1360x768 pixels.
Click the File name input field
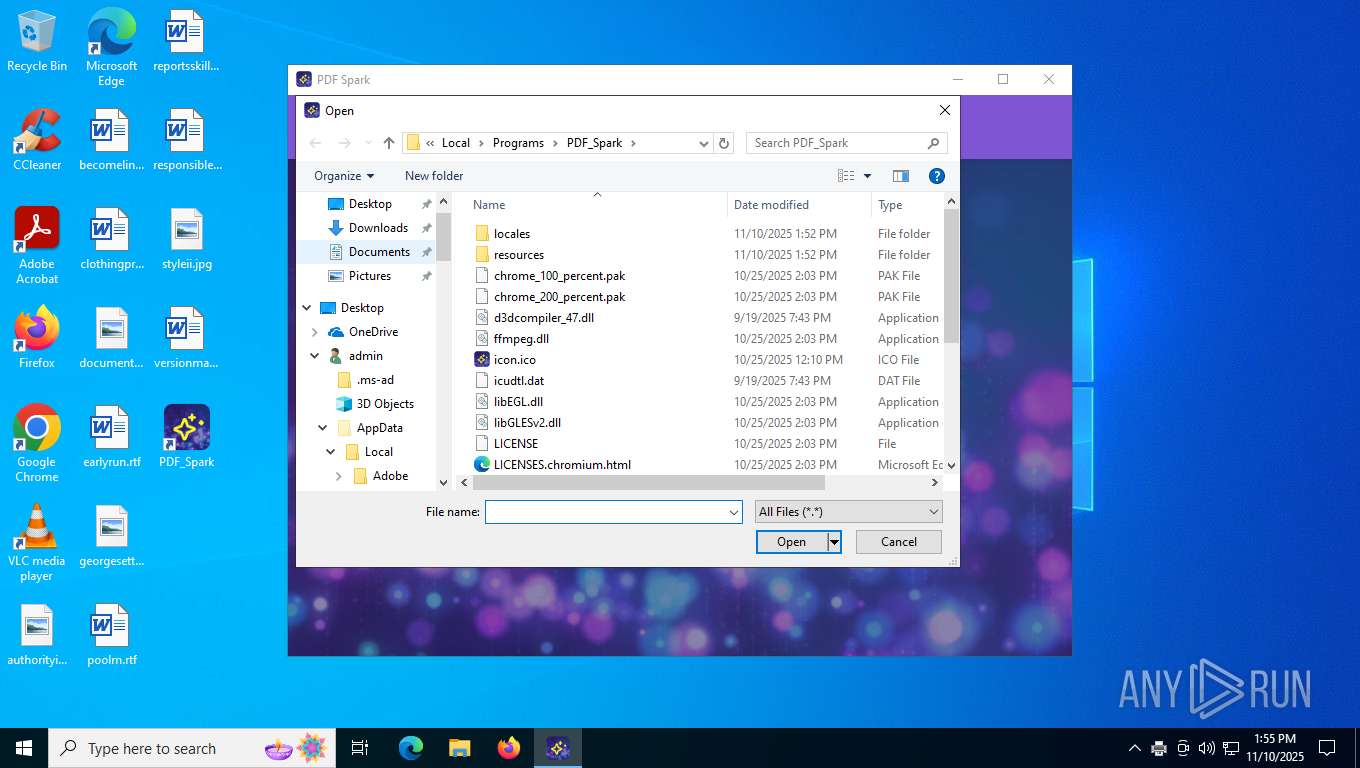click(606, 512)
